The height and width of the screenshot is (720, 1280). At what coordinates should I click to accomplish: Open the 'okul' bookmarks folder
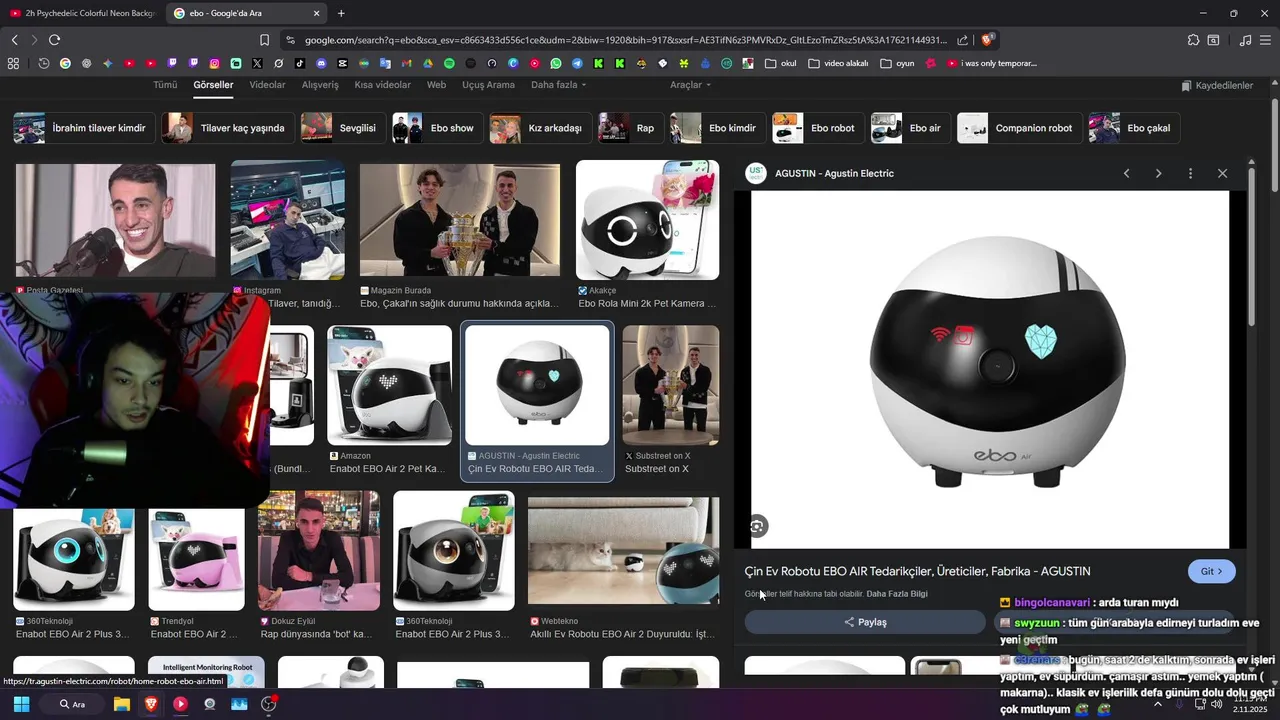pyautogui.click(x=781, y=63)
